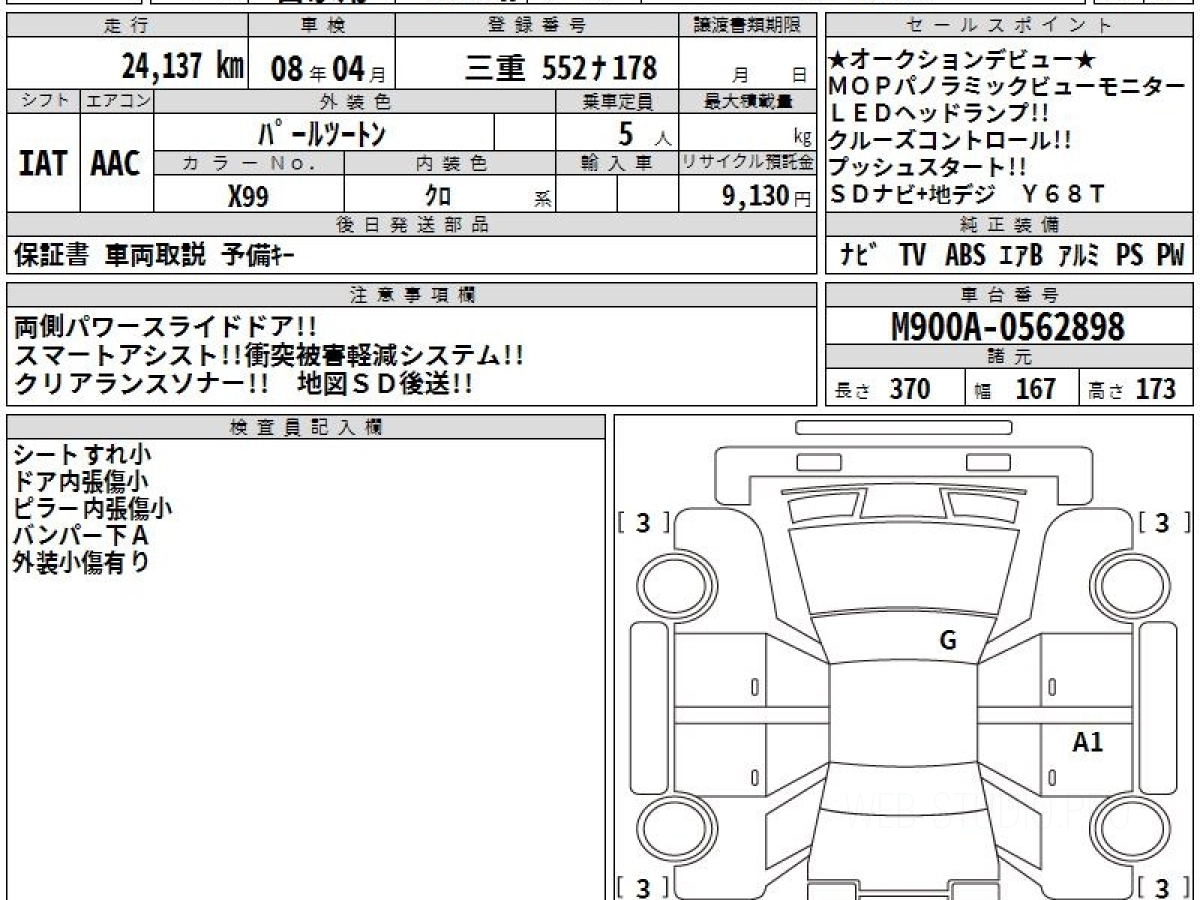Select the length value 370

[x=909, y=389]
